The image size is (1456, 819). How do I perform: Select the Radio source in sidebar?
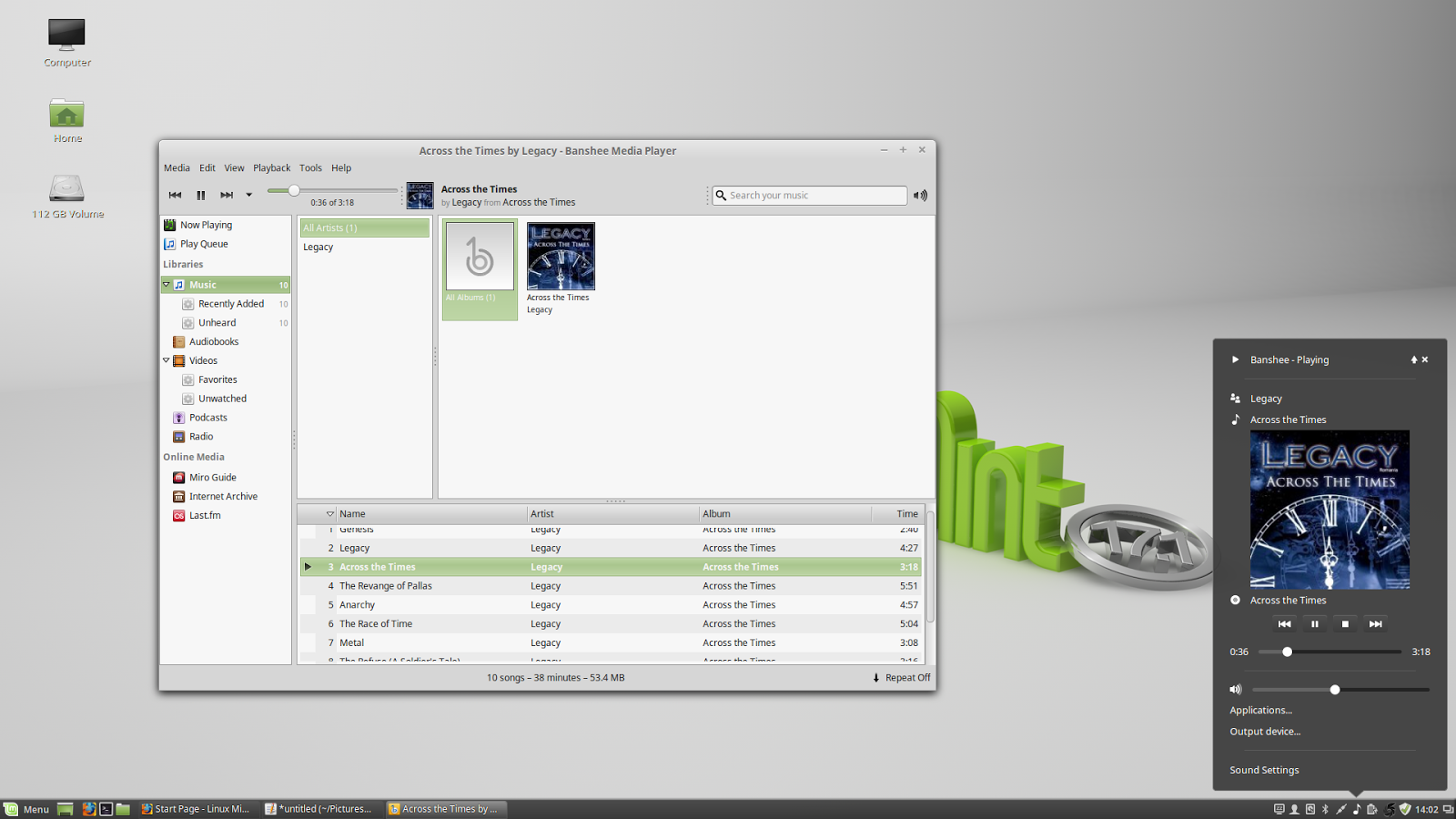coord(200,436)
